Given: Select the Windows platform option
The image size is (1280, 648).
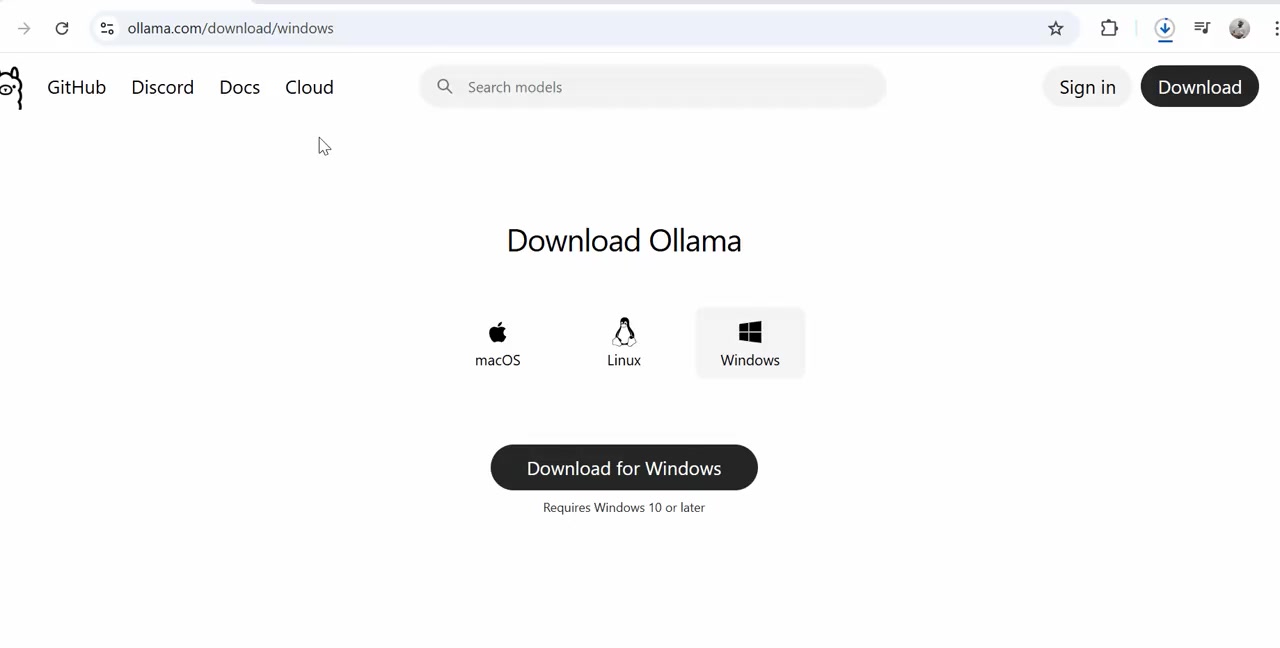Looking at the screenshot, I should [x=750, y=343].
